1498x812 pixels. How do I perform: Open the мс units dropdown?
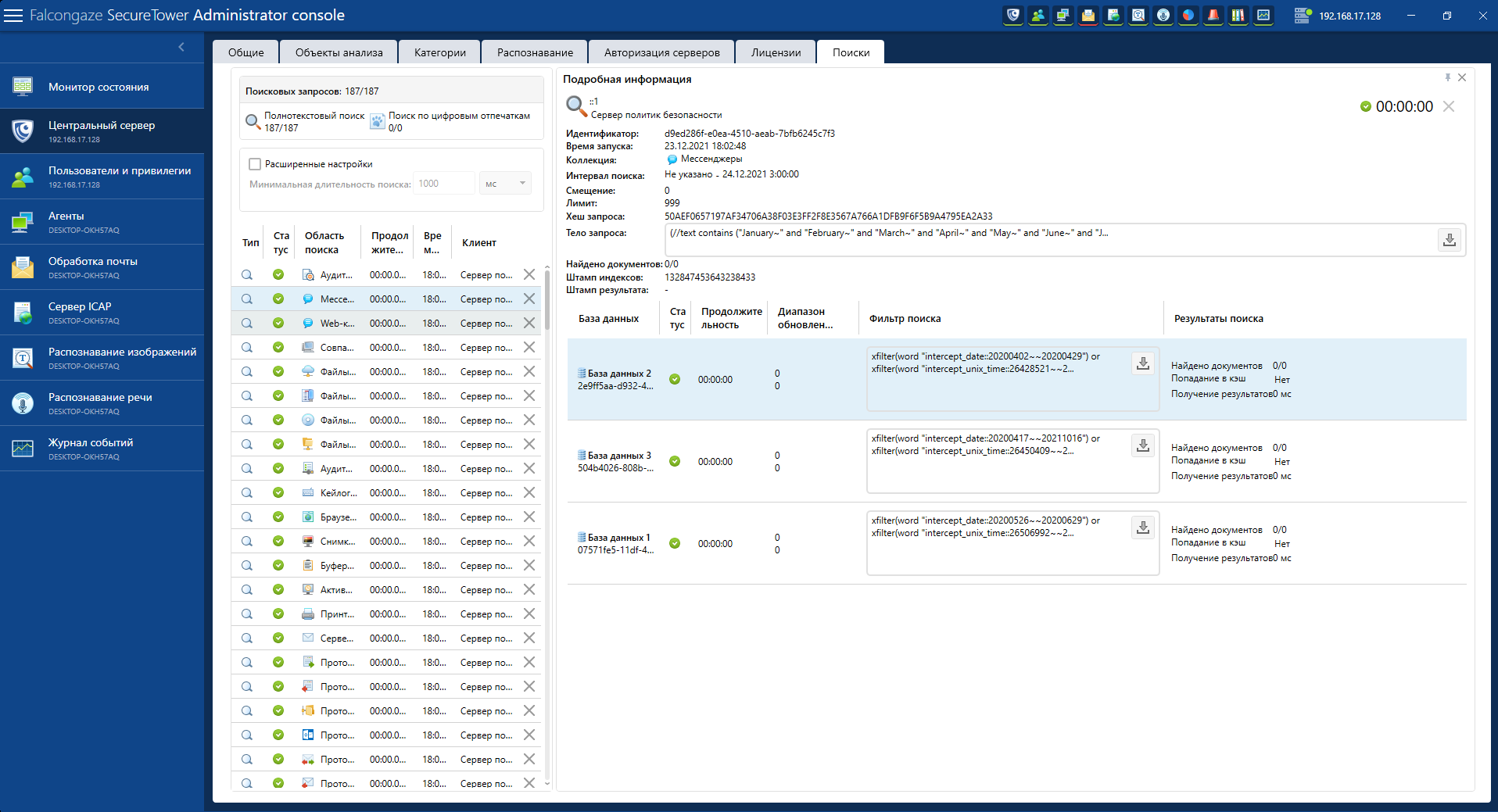click(x=505, y=184)
